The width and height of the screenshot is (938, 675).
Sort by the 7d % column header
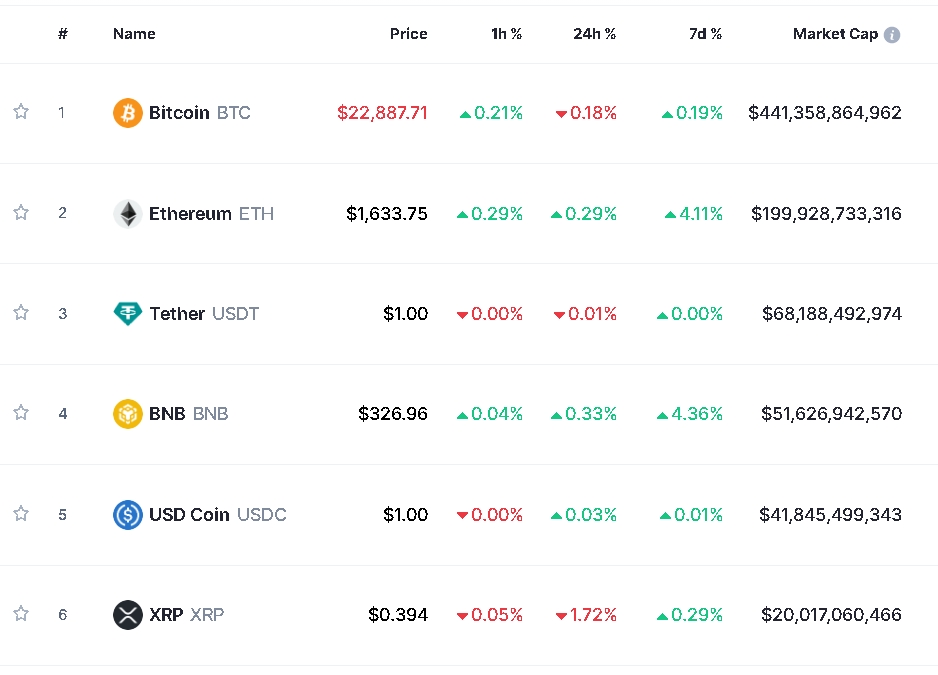click(x=705, y=34)
